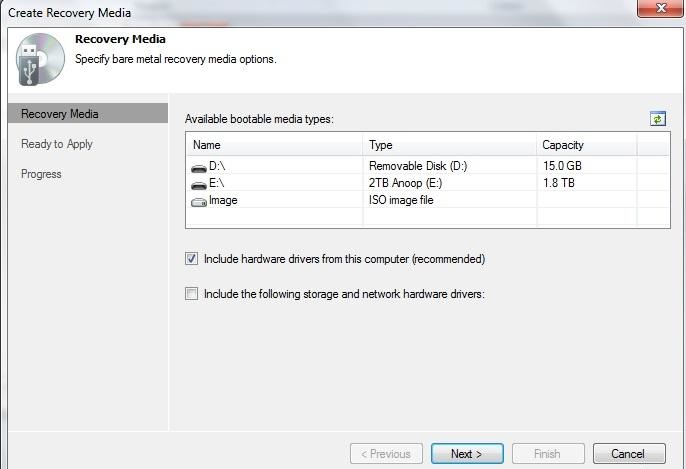Click the Next button

point(467,453)
